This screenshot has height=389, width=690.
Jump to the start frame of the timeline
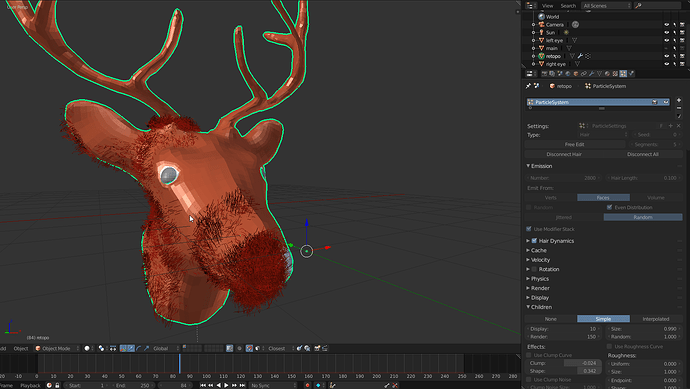coord(203,385)
